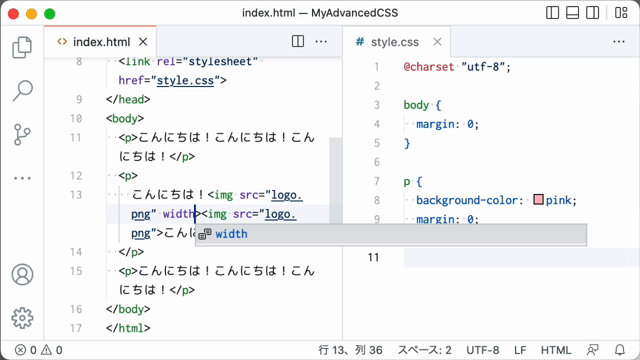Click the index.html — MyAdvancedCSS window title
The height and width of the screenshot is (360, 640).
(320, 13)
